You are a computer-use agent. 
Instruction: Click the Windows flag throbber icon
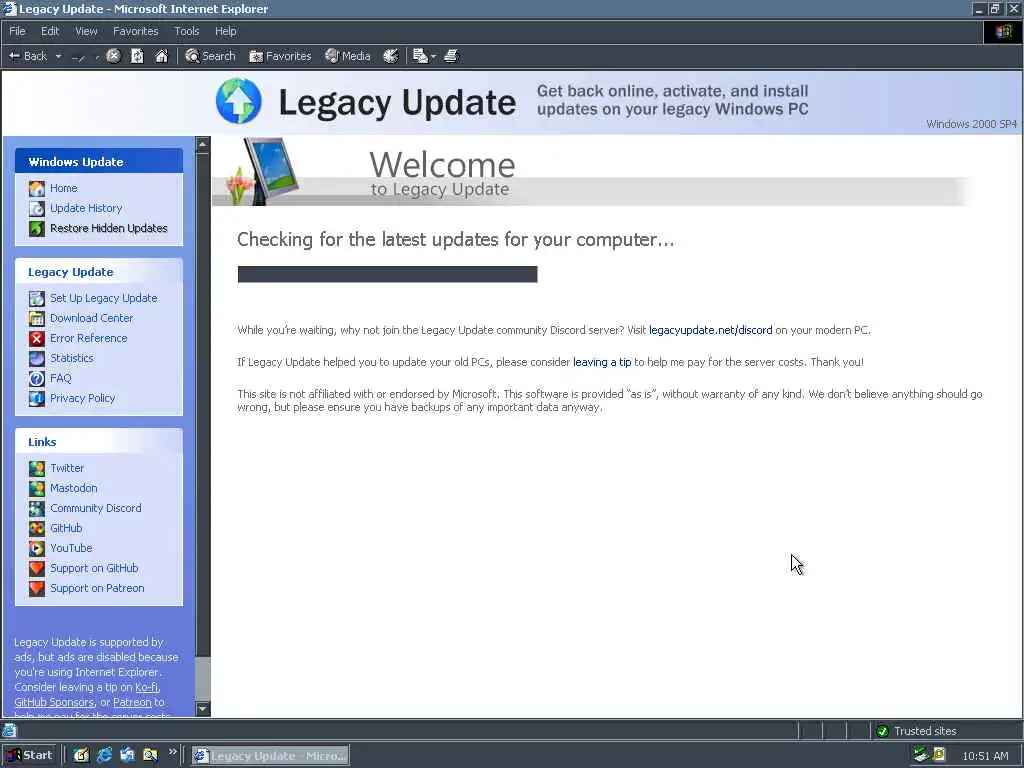pyautogui.click(x=1003, y=31)
